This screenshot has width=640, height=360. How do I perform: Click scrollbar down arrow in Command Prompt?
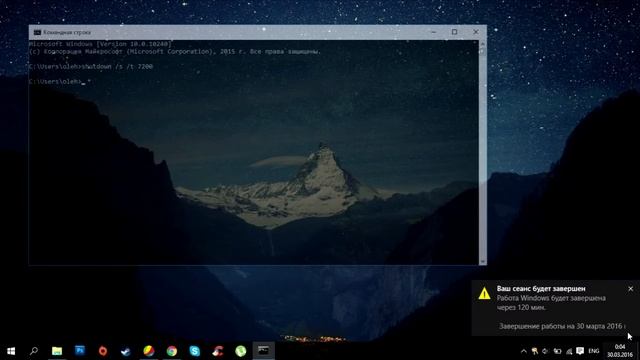(x=483, y=262)
